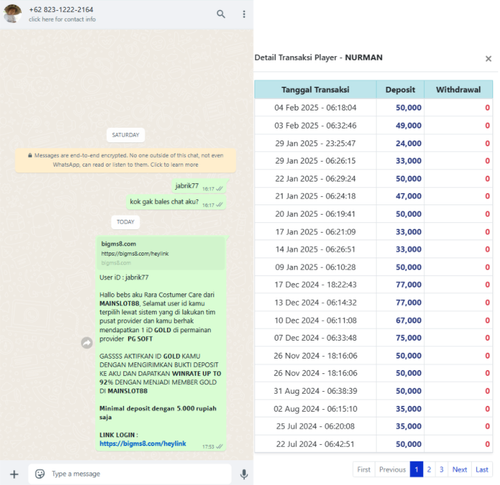The image size is (500, 485).
Task: Open the chat three-dot menu
Action: 244,14
